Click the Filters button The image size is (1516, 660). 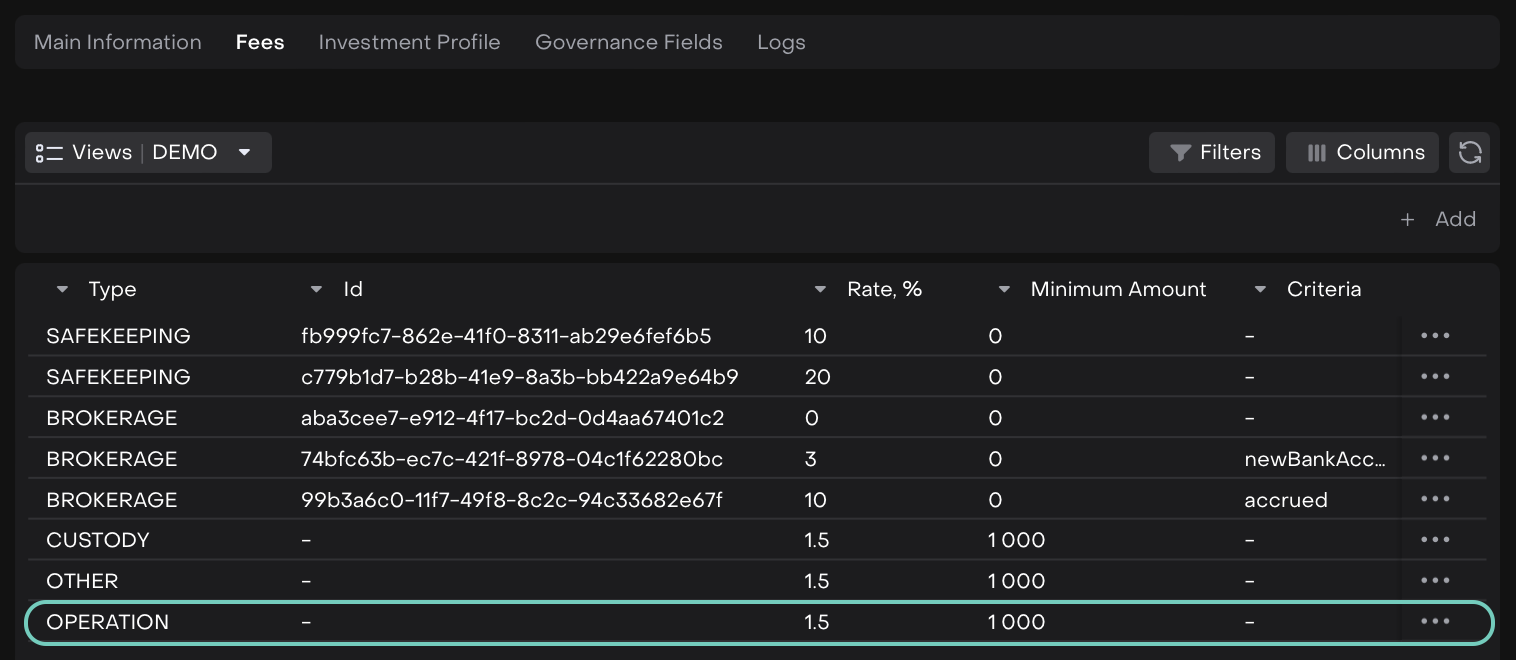1212,153
